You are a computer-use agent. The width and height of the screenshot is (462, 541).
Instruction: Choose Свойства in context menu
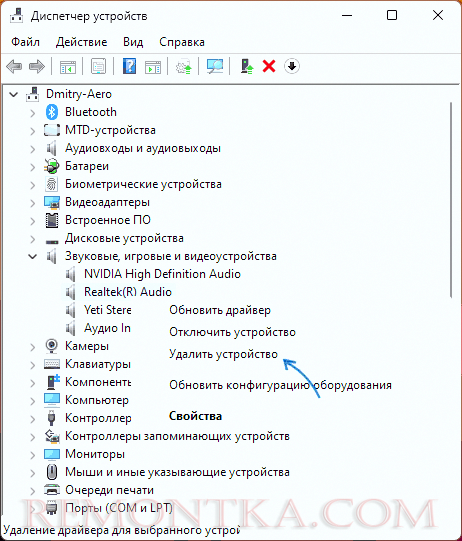coord(195,416)
